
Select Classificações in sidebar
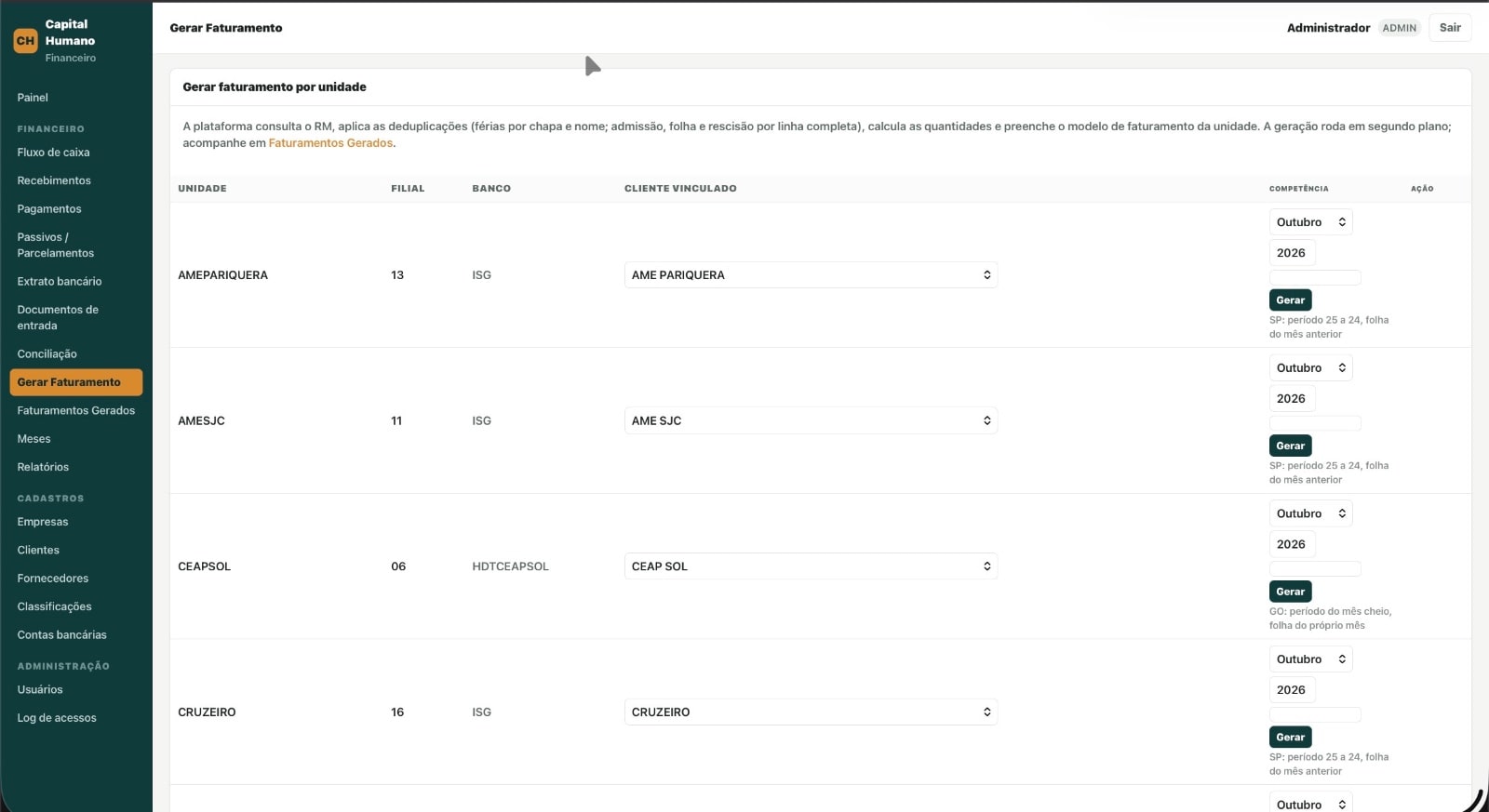click(x=55, y=606)
